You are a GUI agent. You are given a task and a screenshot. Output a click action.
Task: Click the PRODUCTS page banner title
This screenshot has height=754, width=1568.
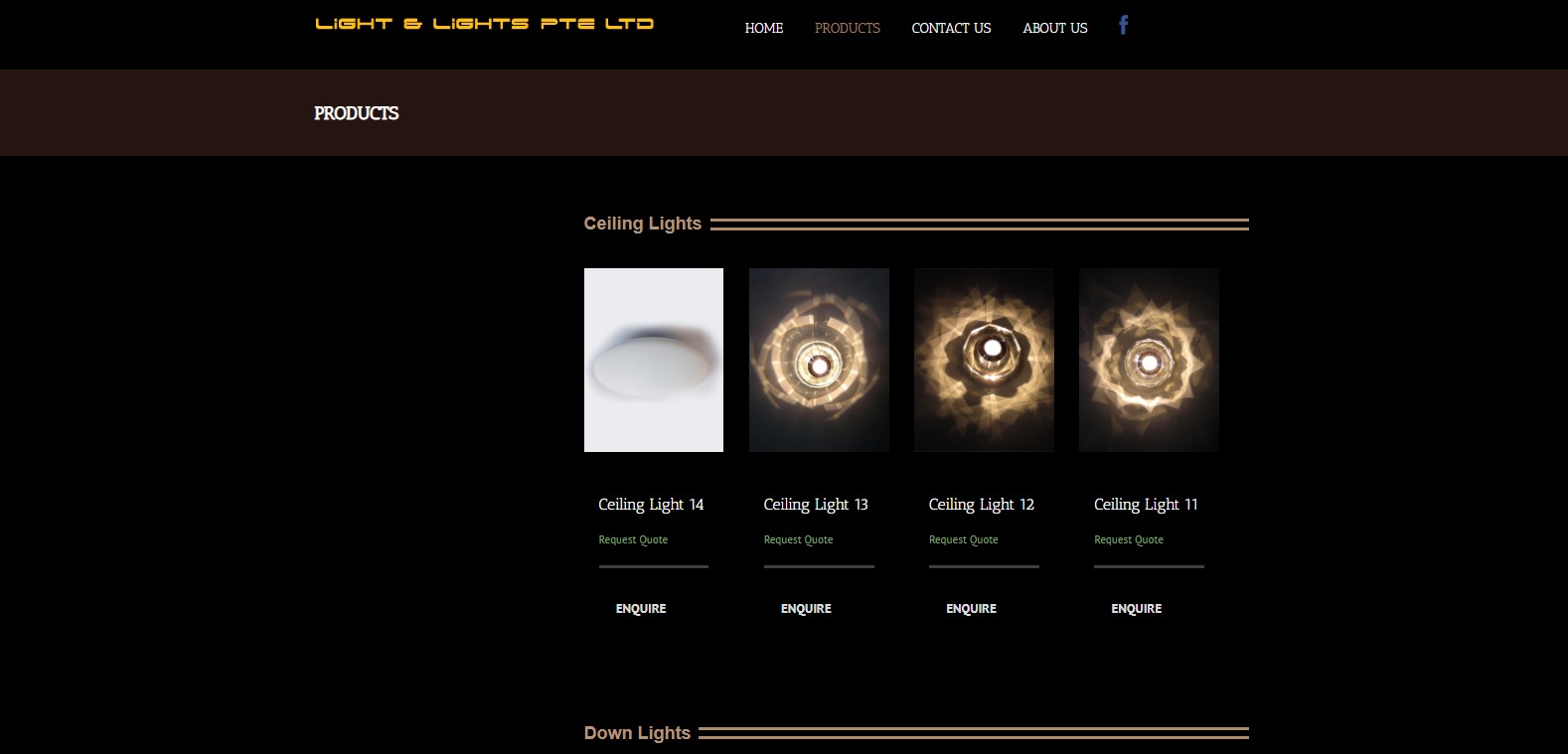click(x=357, y=113)
